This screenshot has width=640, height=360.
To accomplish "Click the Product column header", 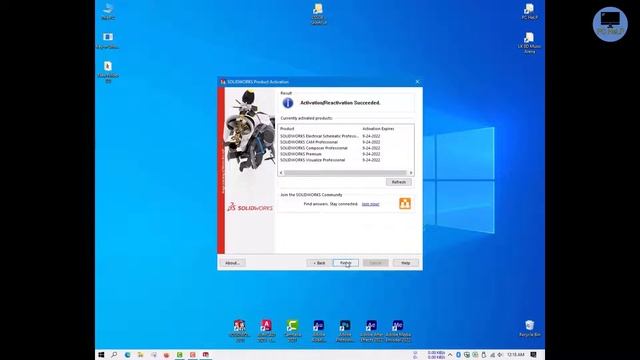I will [287, 129].
